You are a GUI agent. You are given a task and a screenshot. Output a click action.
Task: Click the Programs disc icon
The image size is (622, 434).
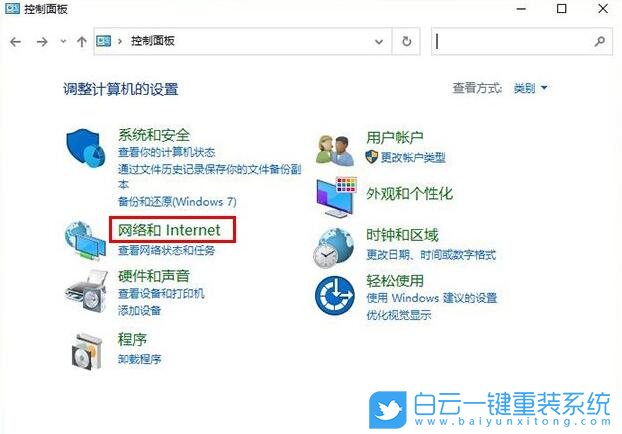86,347
